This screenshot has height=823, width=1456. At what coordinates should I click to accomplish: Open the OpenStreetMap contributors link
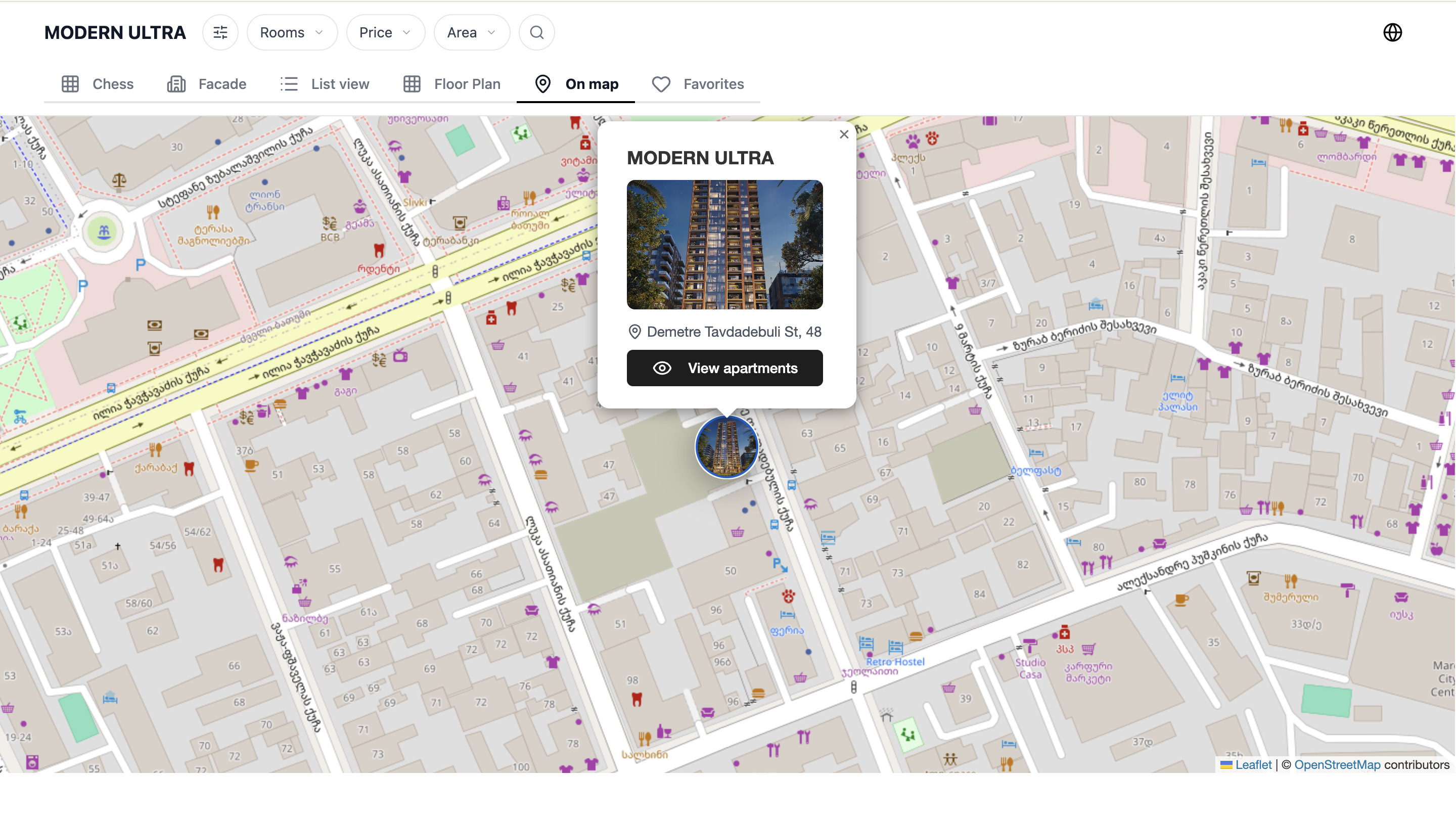(1337, 764)
